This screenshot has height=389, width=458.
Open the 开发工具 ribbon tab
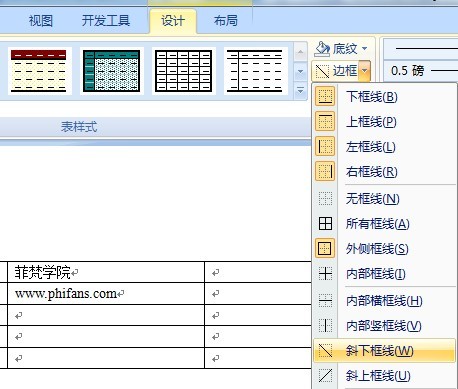pyautogui.click(x=106, y=21)
